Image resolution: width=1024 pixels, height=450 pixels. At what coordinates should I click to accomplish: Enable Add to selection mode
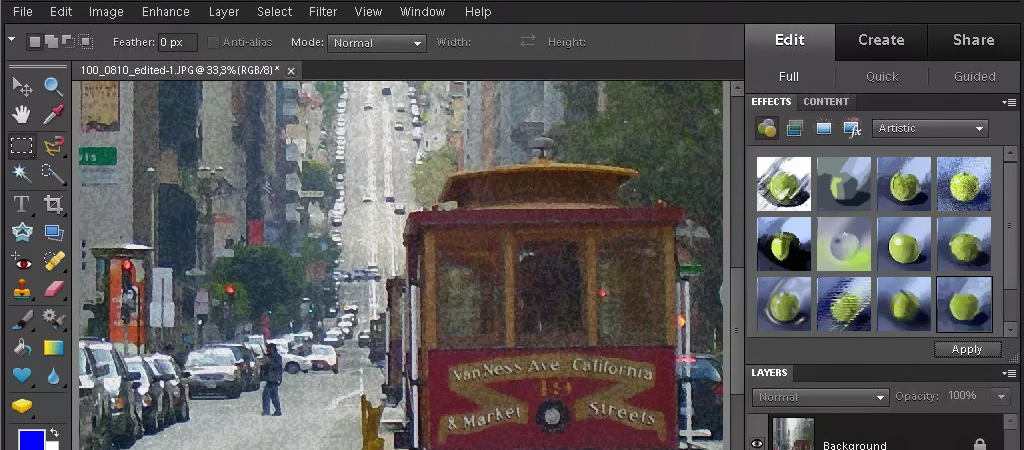pyautogui.click(x=52, y=42)
